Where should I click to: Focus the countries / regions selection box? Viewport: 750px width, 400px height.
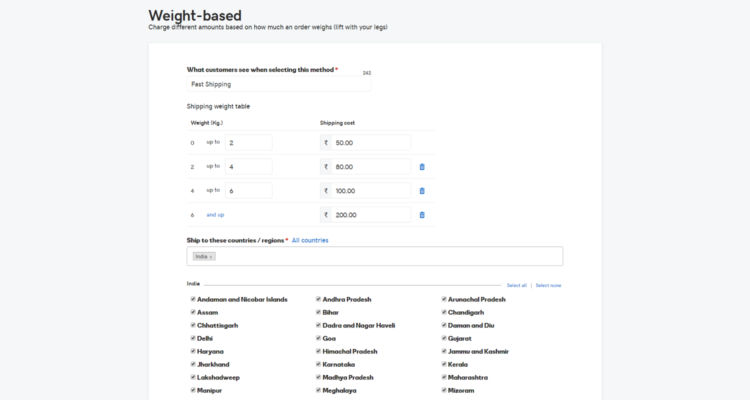(390, 257)
